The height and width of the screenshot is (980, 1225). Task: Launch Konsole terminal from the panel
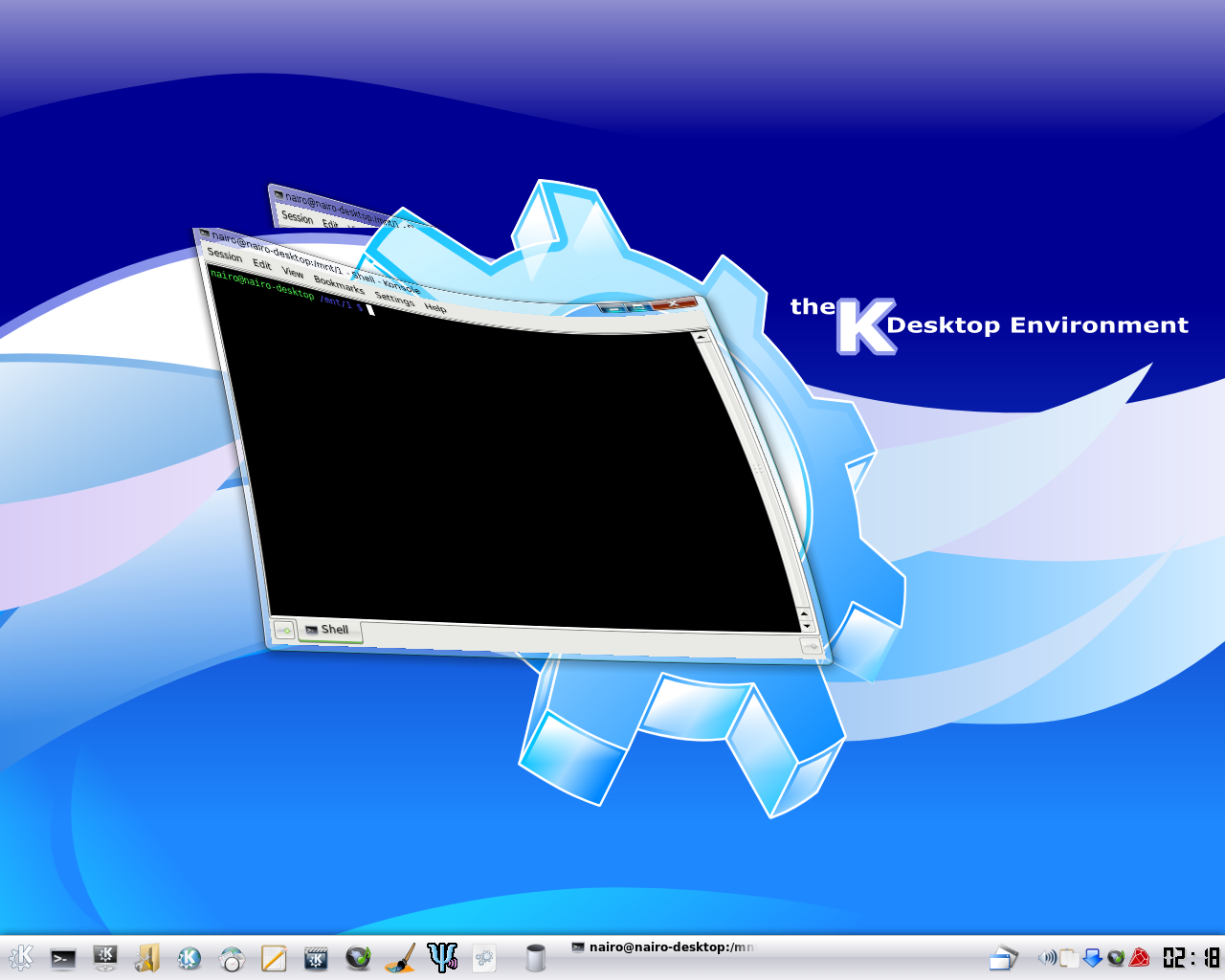(x=63, y=958)
